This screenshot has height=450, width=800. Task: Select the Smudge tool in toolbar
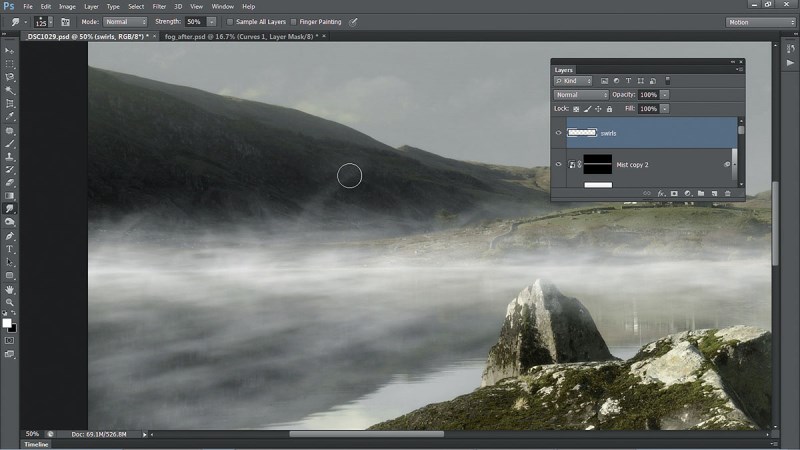[10, 209]
